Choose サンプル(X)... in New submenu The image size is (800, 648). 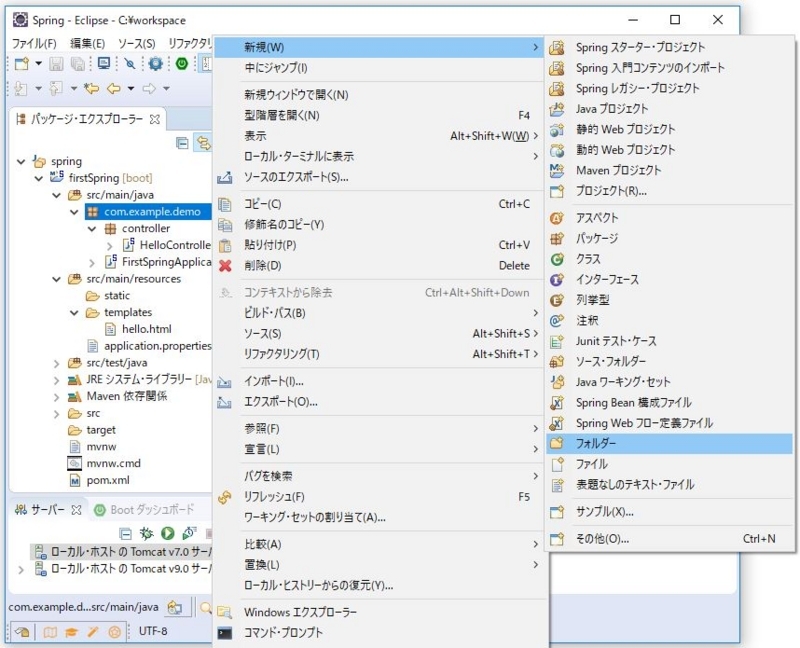669,512
